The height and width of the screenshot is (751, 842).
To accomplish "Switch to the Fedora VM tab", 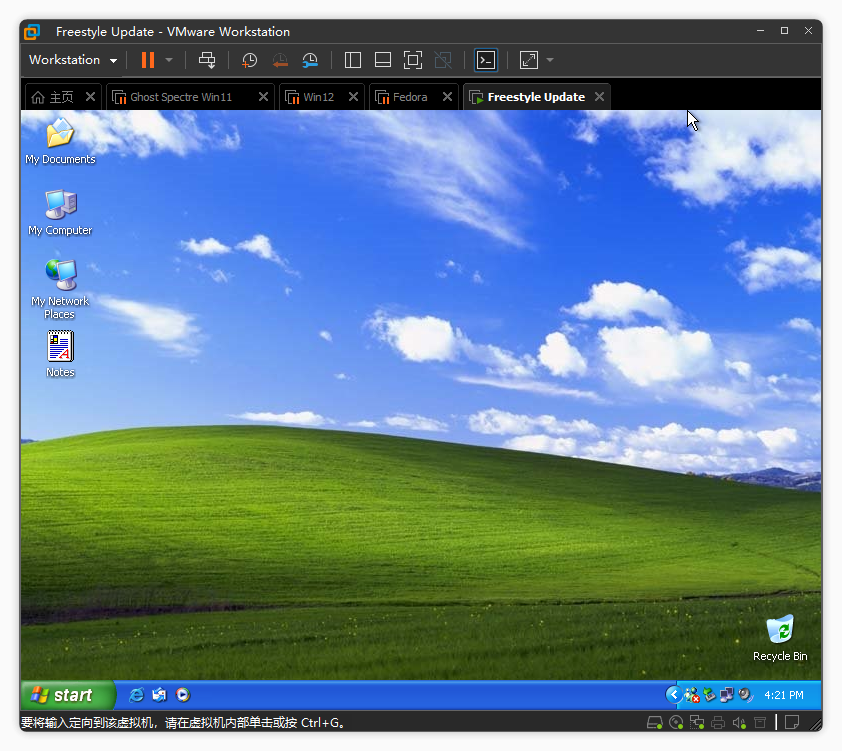I will tap(409, 97).
